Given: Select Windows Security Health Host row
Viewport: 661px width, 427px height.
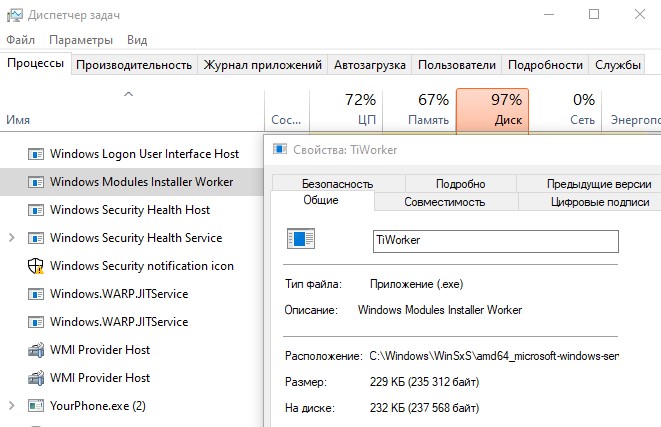Looking at the screenshot, I should click(x=132, y=210).
